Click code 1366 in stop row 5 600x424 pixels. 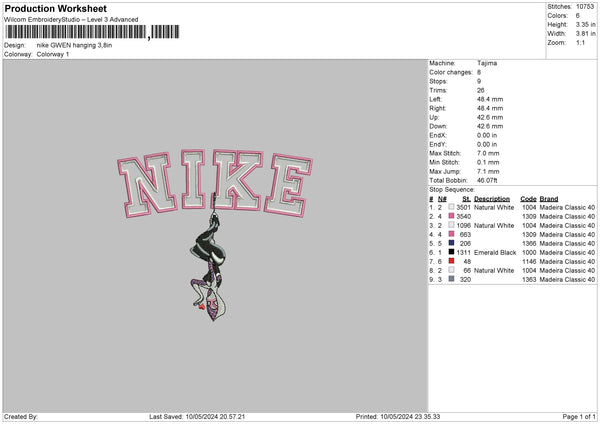(x=529, y=243)
